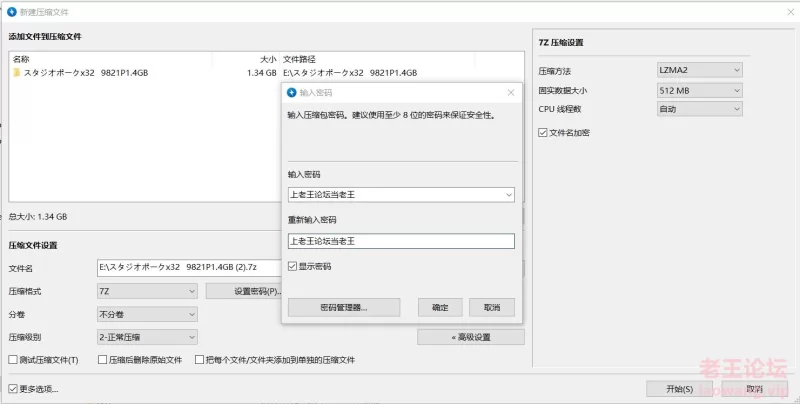Open the 压缩方法 LZMA2 dropdown
The height and width of the screenshot is (404, 800).
[x=737, y=70]
